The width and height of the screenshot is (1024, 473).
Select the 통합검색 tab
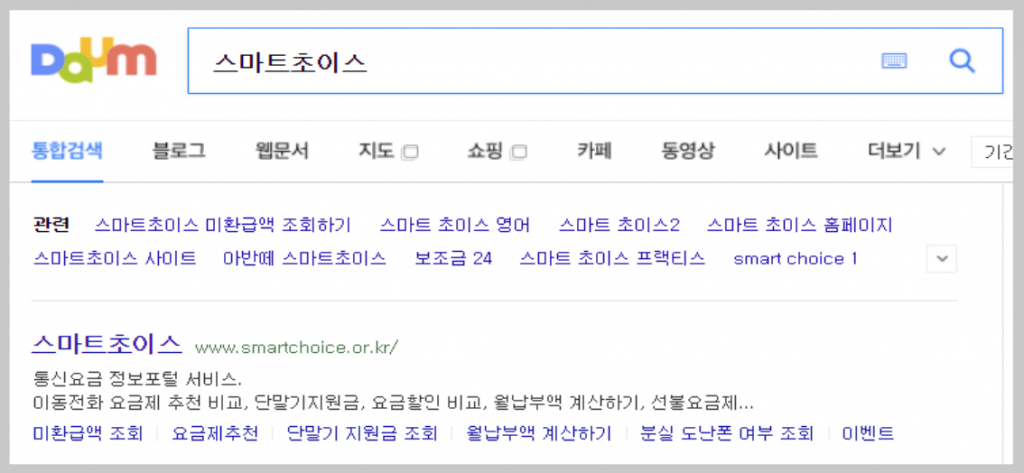click(67, 152)
